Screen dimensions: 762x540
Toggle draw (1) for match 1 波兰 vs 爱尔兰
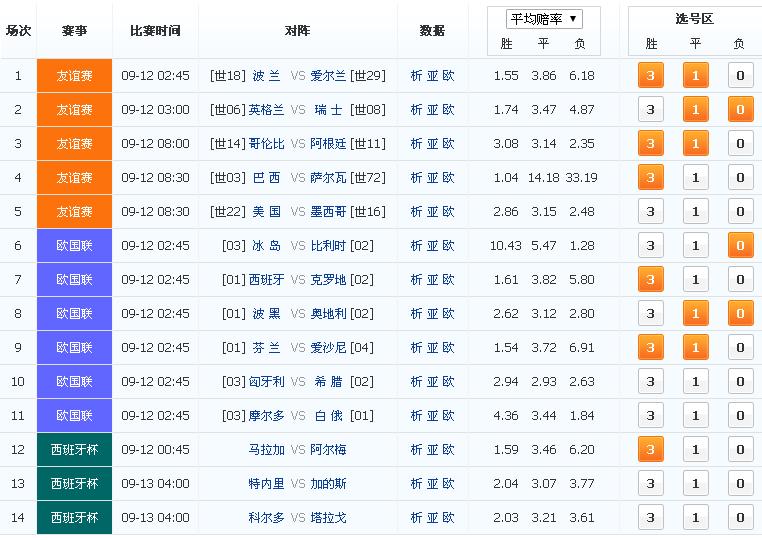[x=695, y=75]
